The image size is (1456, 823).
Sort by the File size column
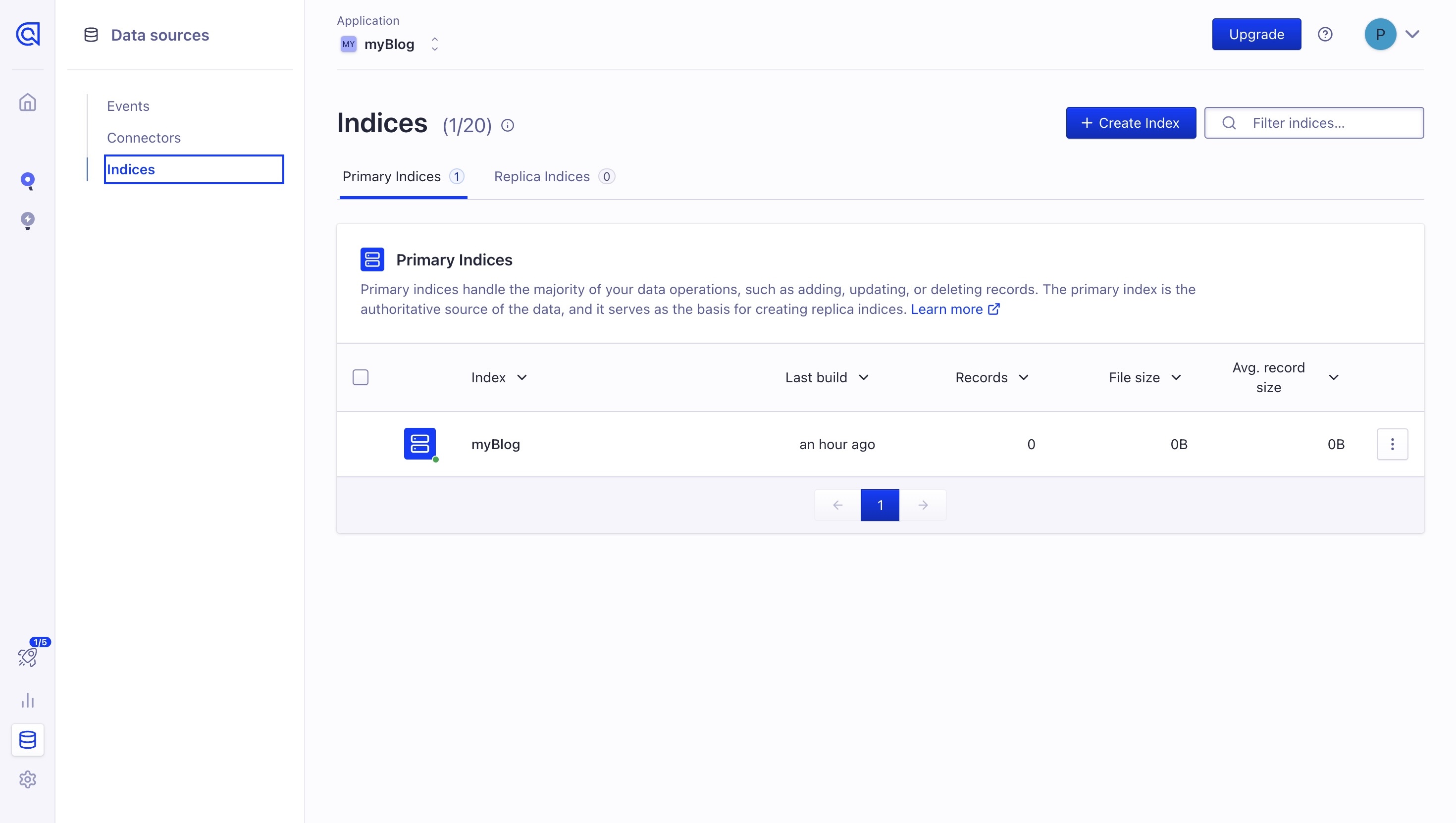click(x=1145, y=377)
